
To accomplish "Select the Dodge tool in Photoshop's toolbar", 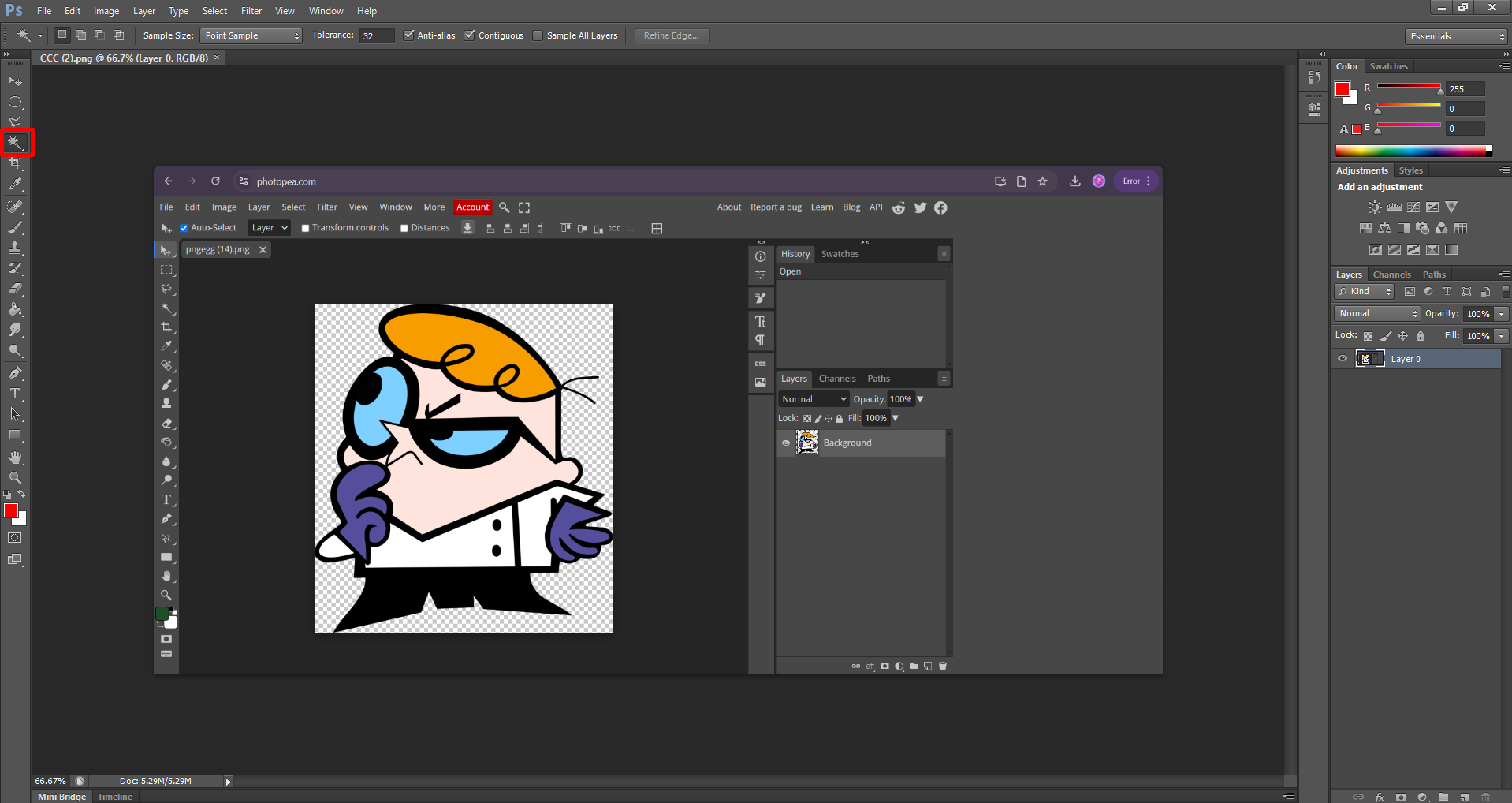I will 15,350.
